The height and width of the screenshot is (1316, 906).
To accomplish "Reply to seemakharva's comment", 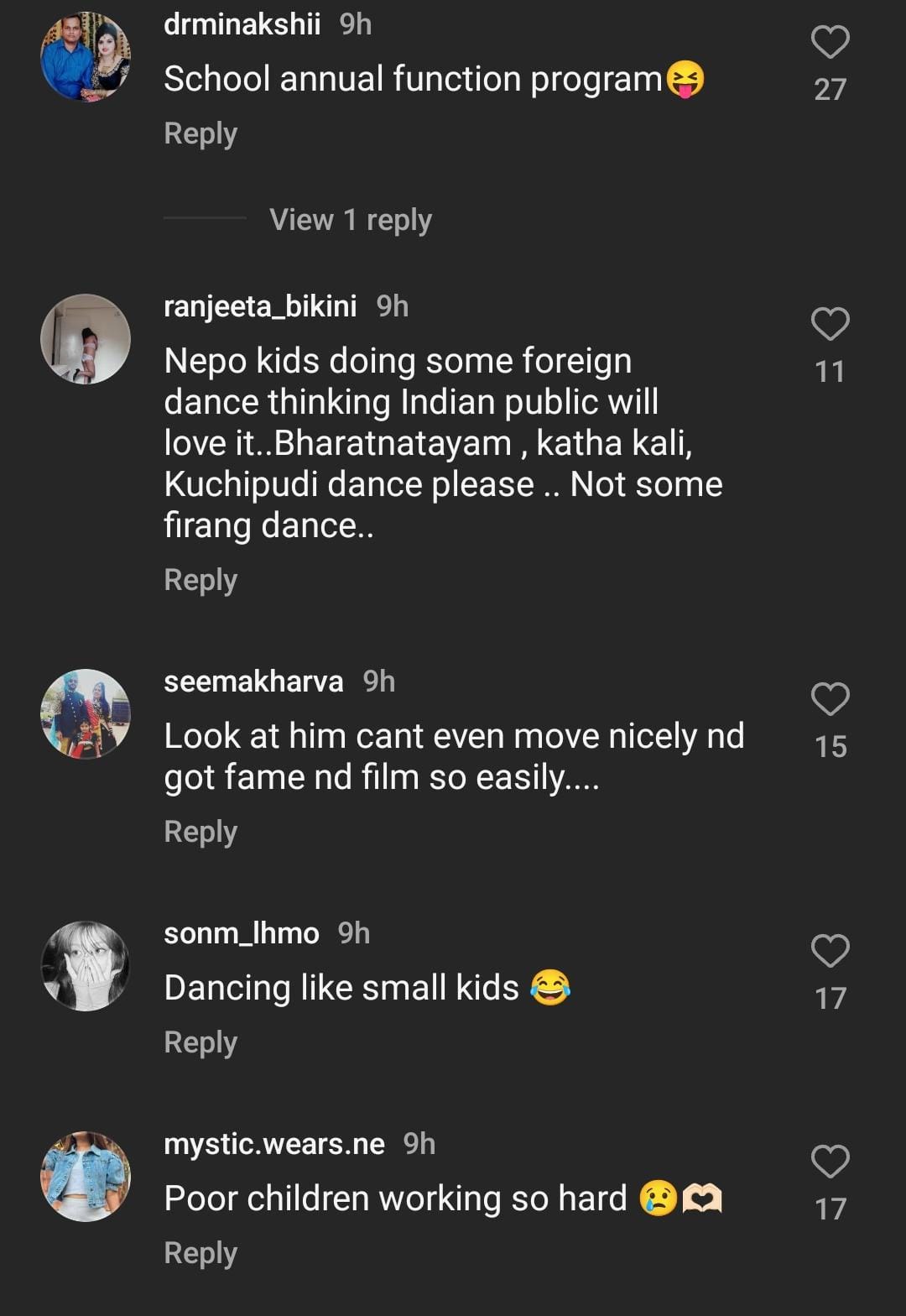I will [x=200, y=832].
